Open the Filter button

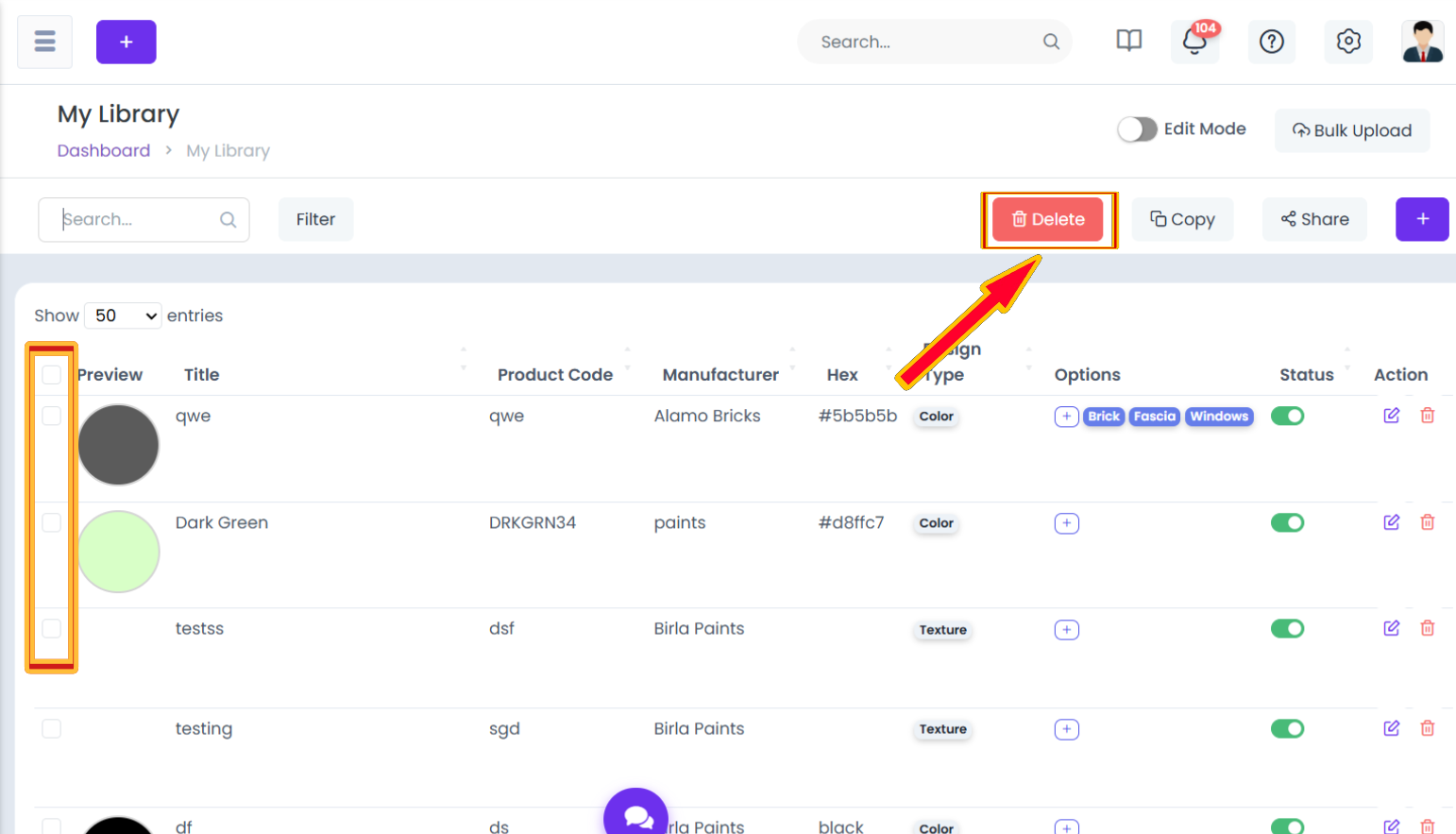click(315, 219)
